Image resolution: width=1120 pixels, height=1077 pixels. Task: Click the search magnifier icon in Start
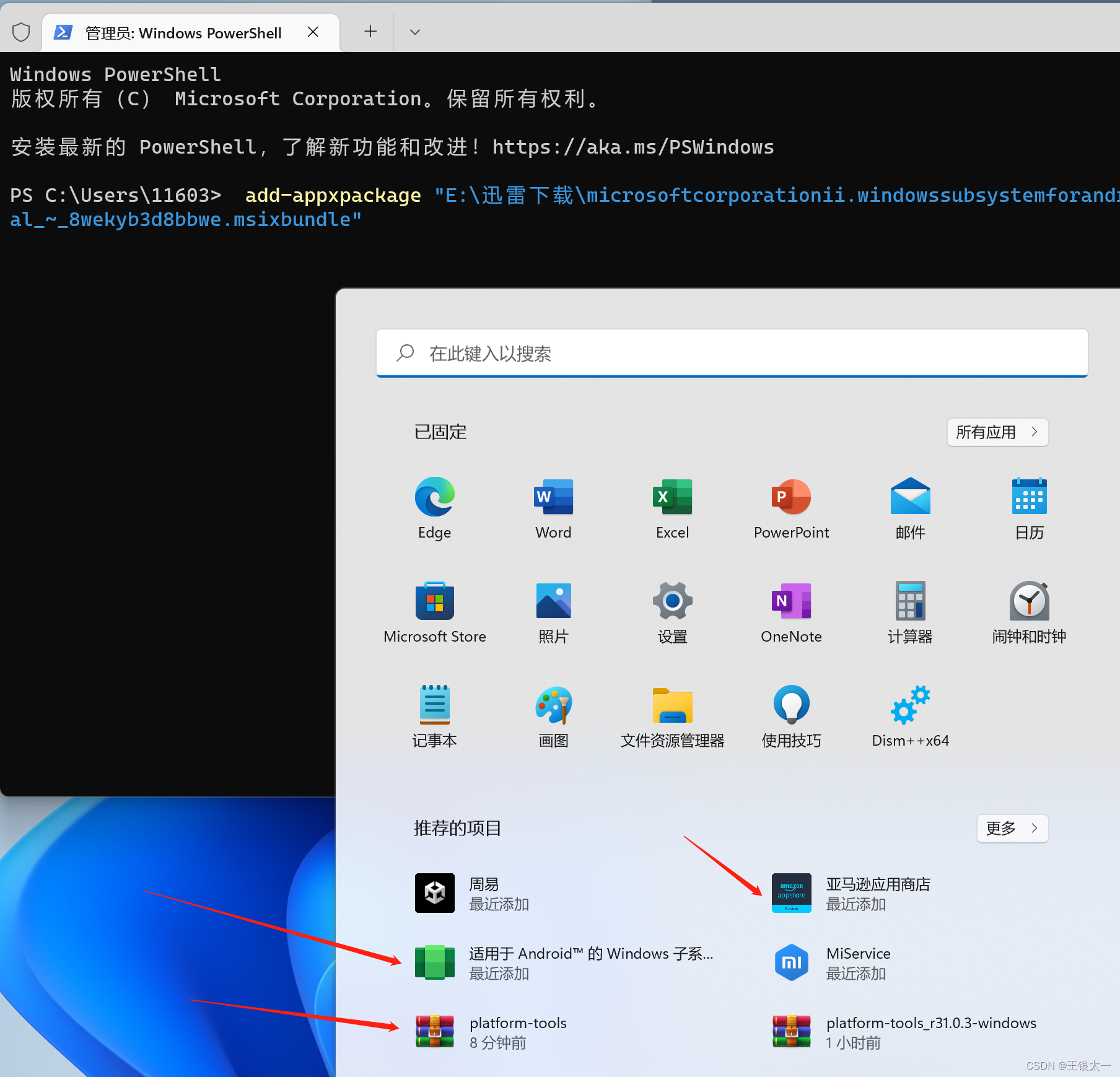pos(405,353)
